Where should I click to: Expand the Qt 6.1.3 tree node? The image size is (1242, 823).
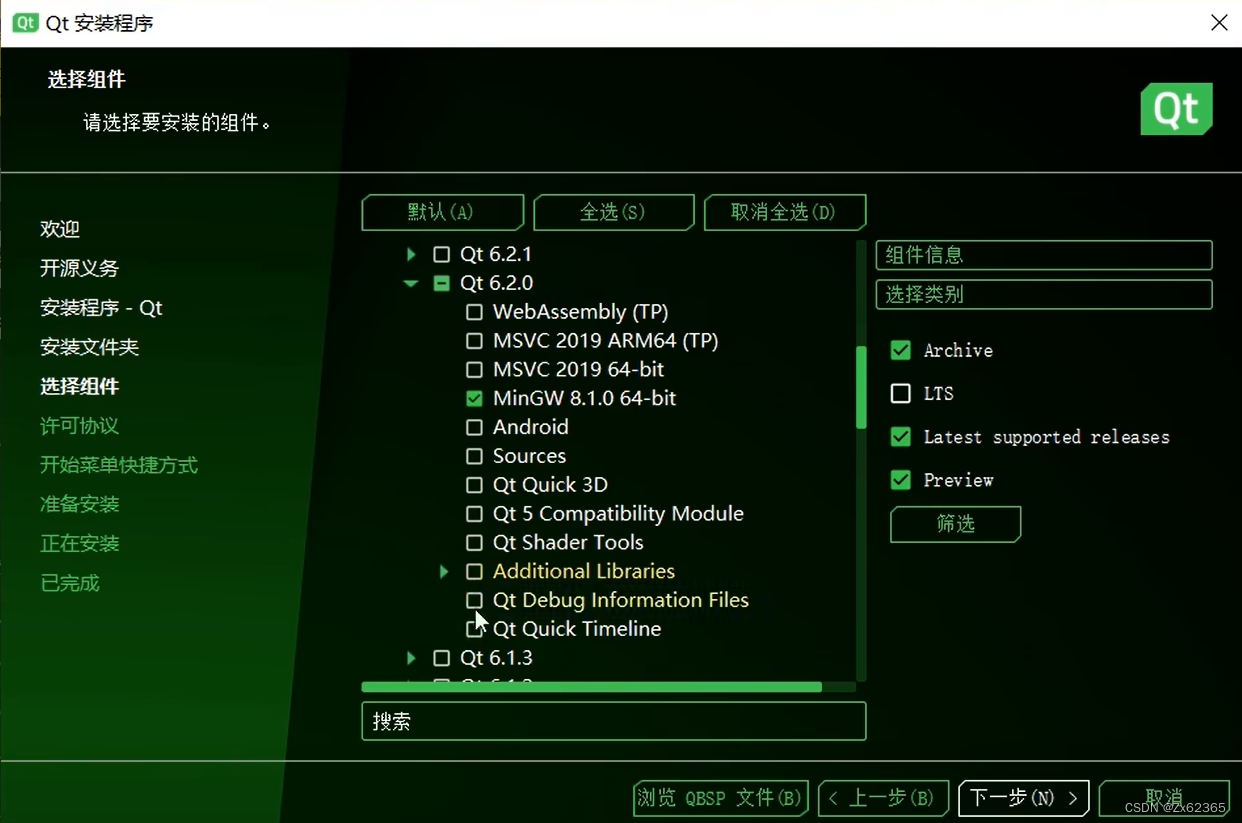[x=411, y=658]
